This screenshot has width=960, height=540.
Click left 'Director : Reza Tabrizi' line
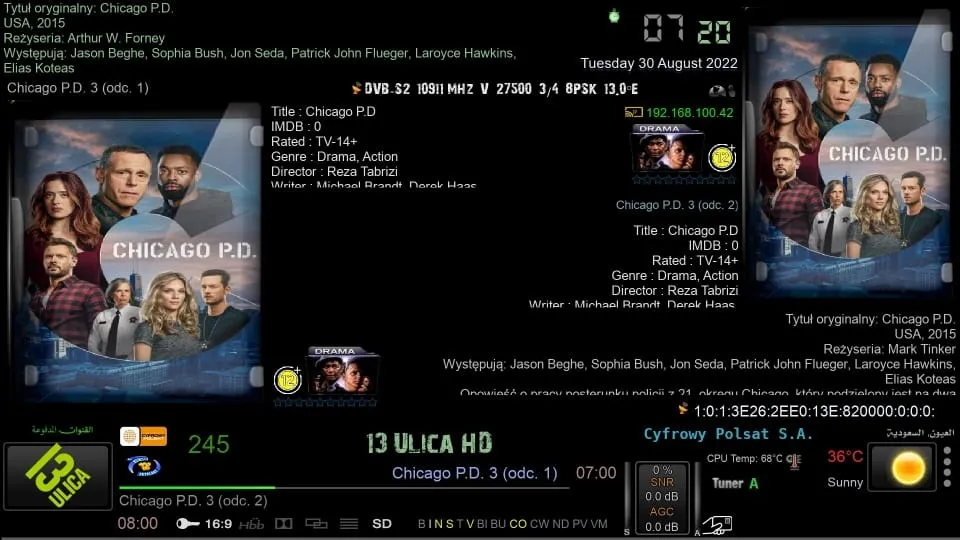[334, 171]
